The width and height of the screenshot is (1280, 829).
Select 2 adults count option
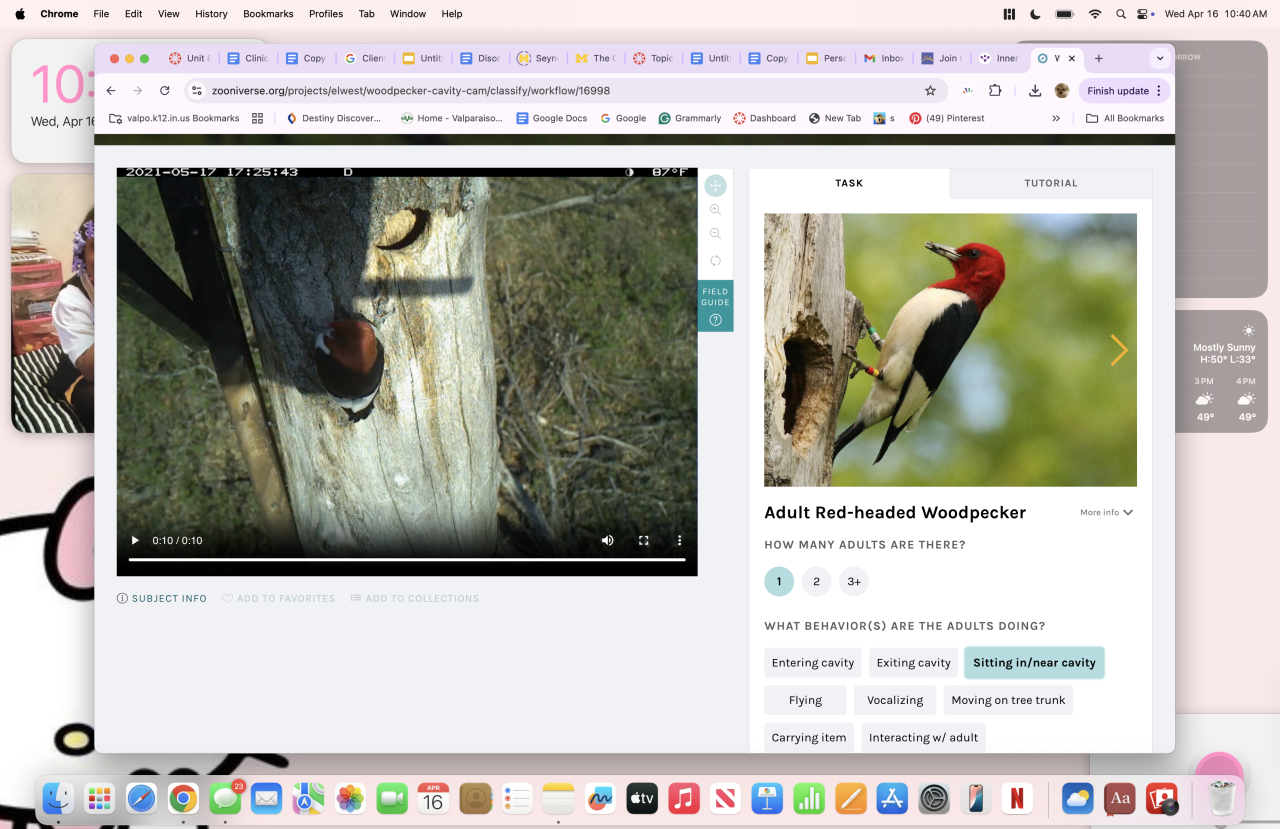(x=816, y=581)
